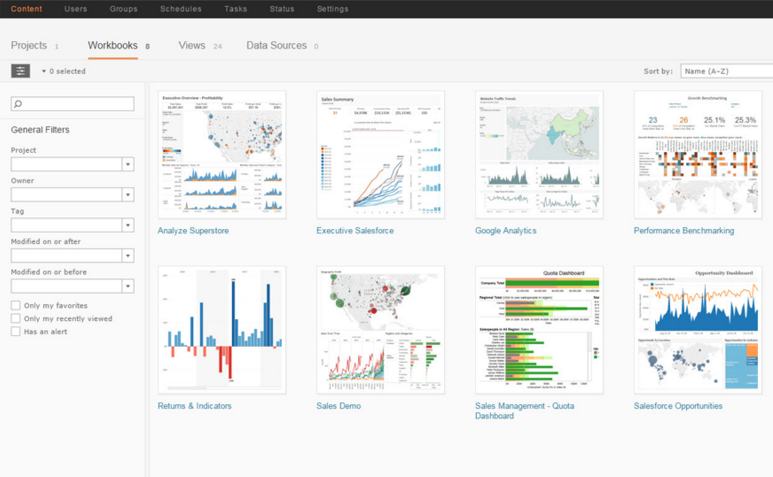Screen dimensions: 773x477
Task: Open the Returns & Indicators thumbnail
Action: coord(222,330)
